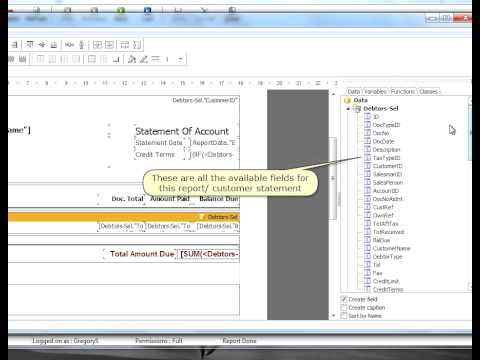Click the Same Width toolbar icon
480x360 pixels.
125,44
